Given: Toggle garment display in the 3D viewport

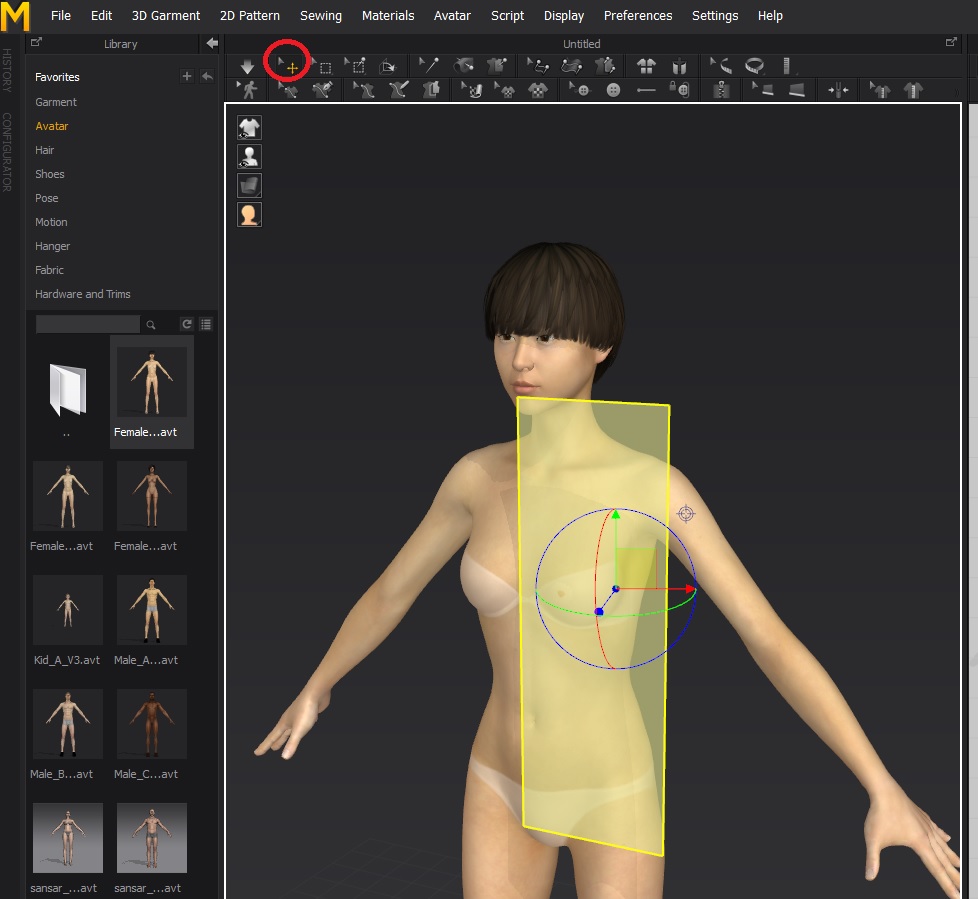Looking at the screenshot, I should click(x=249, y=127).
